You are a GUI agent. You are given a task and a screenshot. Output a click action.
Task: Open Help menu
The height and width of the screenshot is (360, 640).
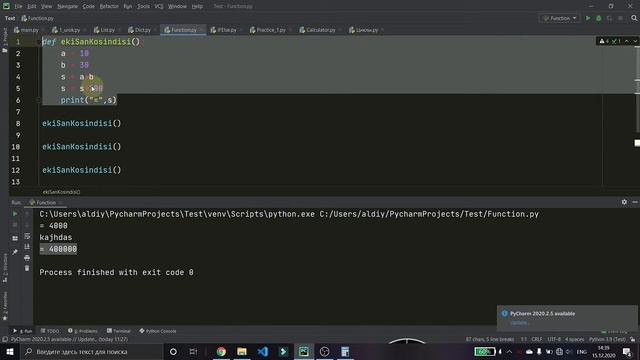pos(197,6)
